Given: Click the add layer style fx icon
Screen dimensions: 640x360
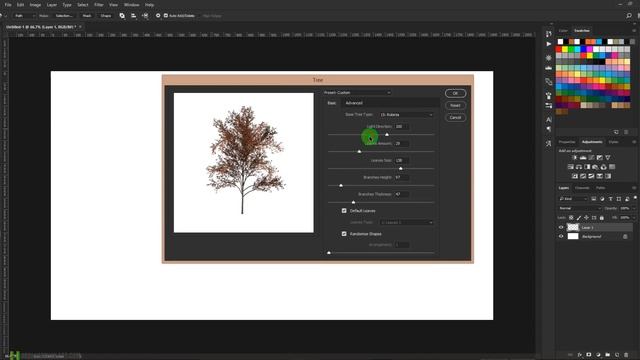Looking at the screenshot, I should (x=580, y=355).
